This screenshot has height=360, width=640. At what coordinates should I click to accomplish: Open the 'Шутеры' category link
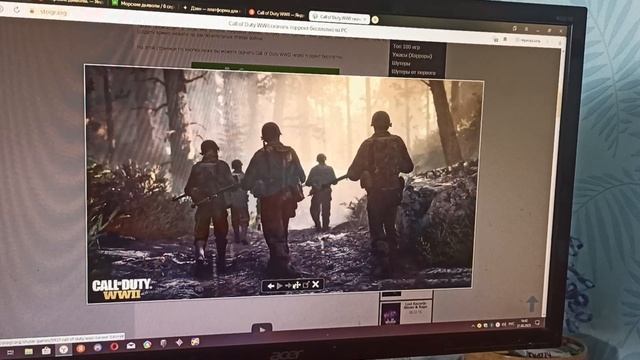click(x=401, y=64)
